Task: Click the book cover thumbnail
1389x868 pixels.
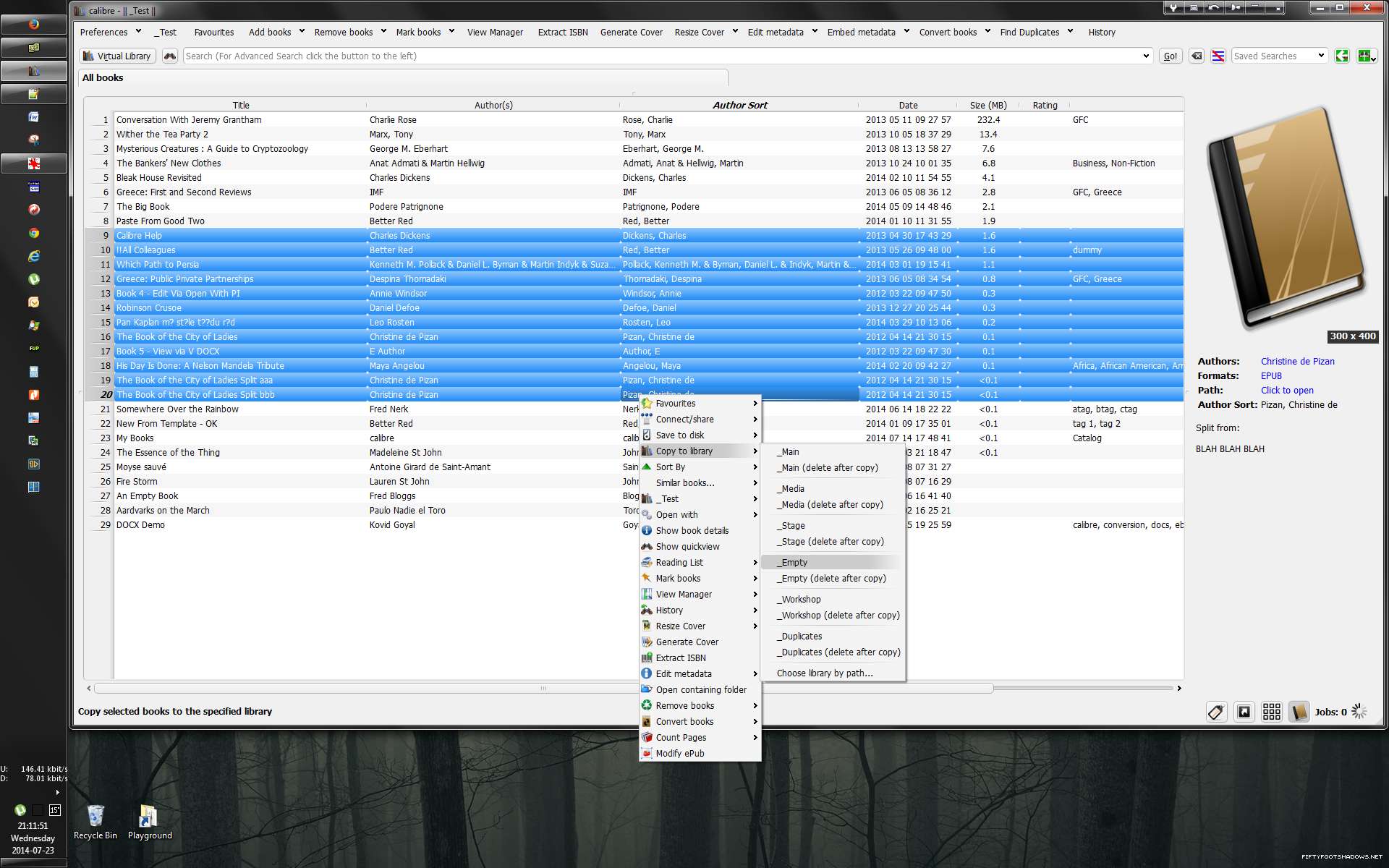Action: [x=1287, y=221]
